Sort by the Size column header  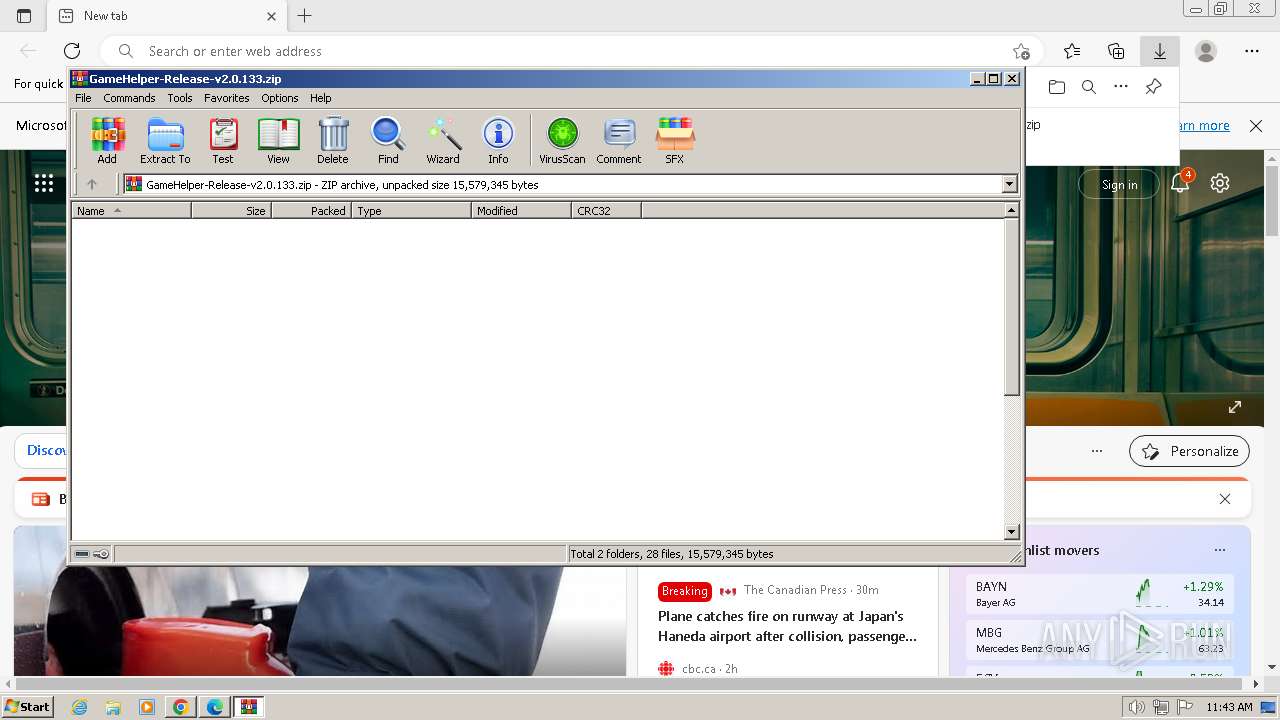click(231, 211)
